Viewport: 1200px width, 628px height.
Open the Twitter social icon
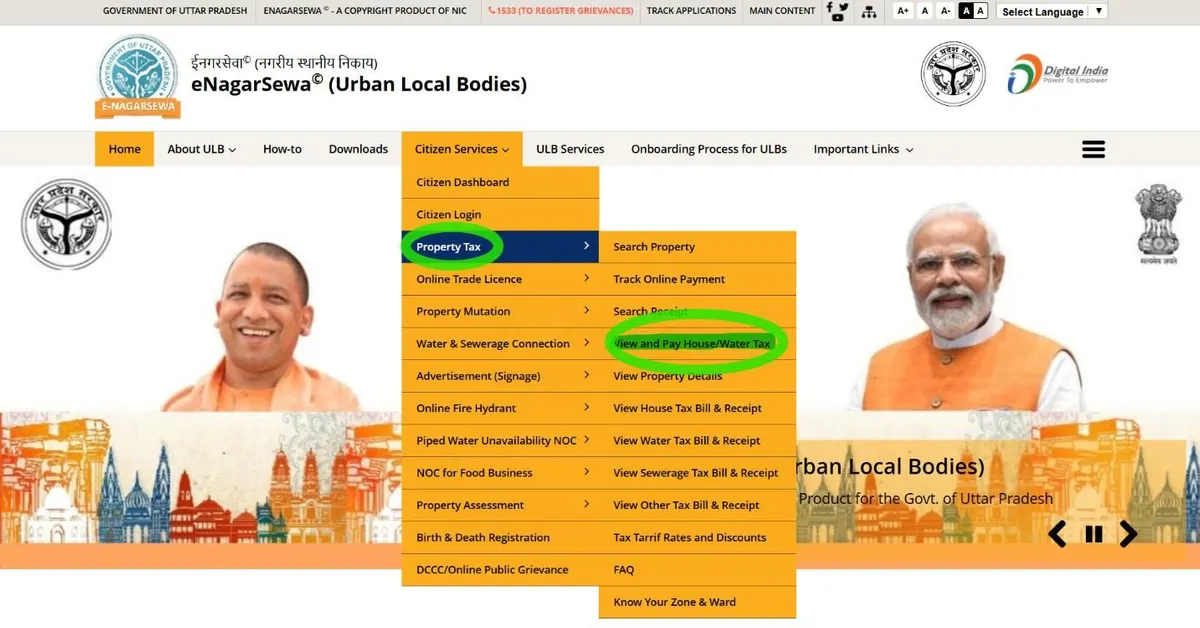[x=843, y=7]
